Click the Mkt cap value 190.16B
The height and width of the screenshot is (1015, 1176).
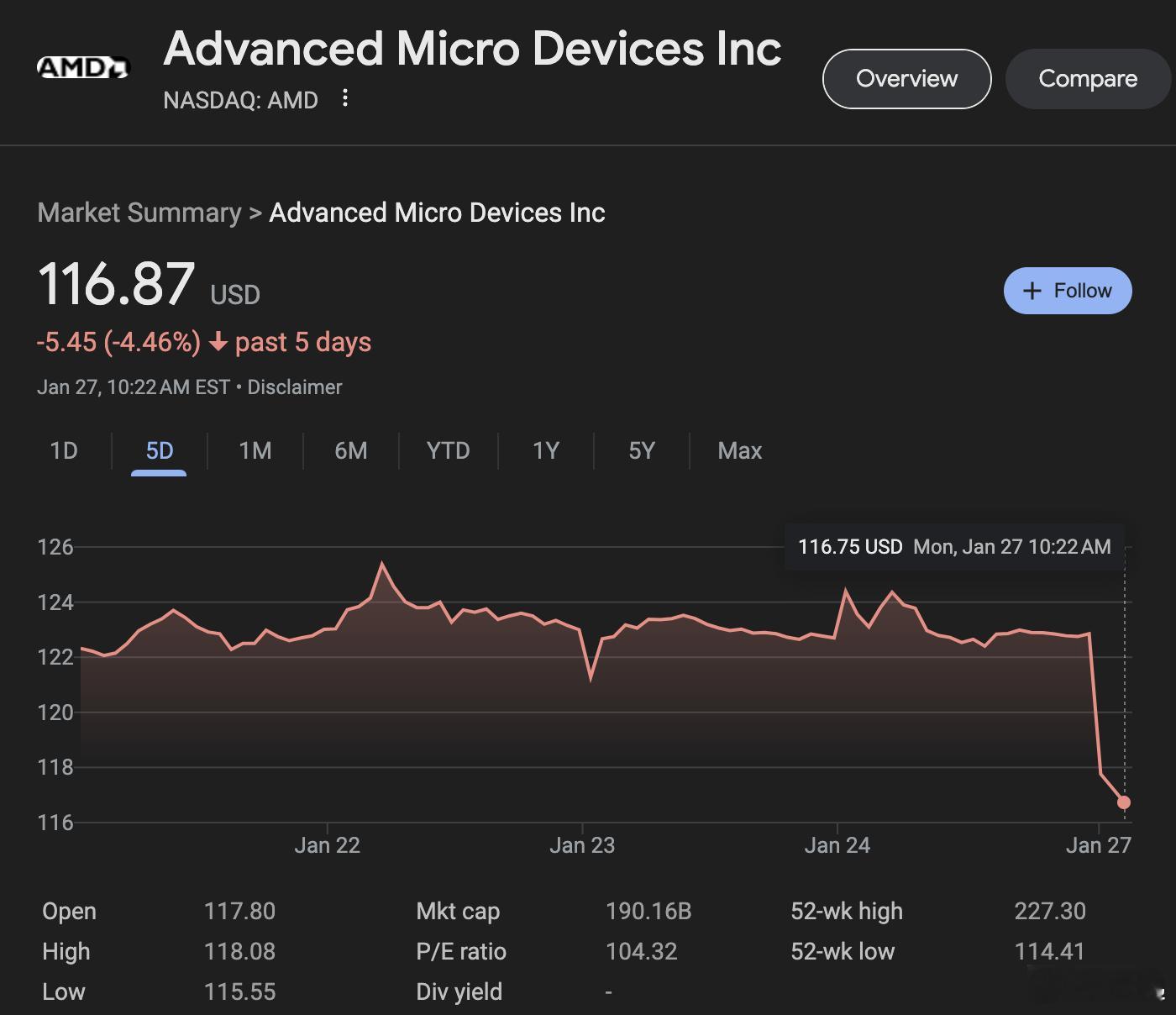[648, 911]
